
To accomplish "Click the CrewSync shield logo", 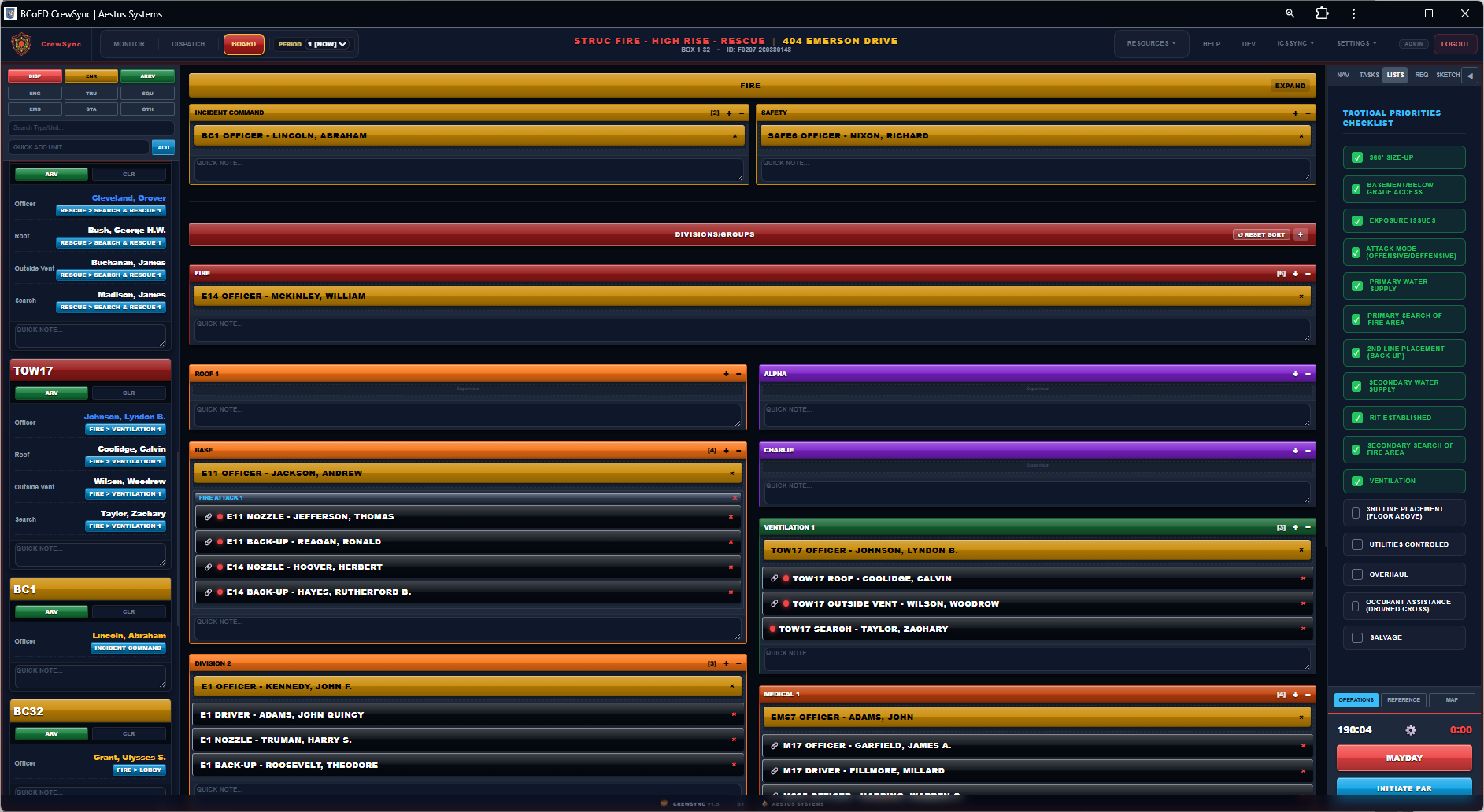I will [x=21, y=44].
